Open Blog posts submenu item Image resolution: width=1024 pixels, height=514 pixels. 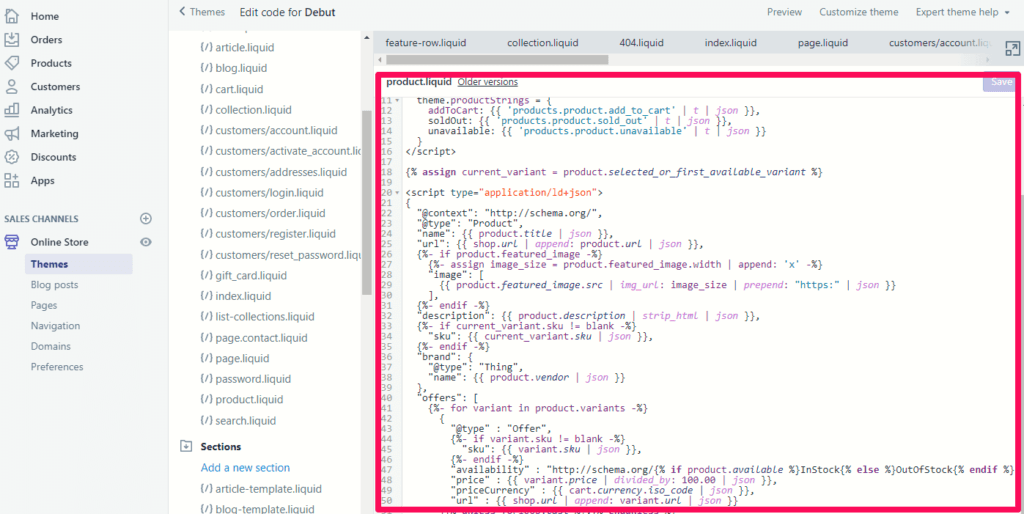point(54,285)
